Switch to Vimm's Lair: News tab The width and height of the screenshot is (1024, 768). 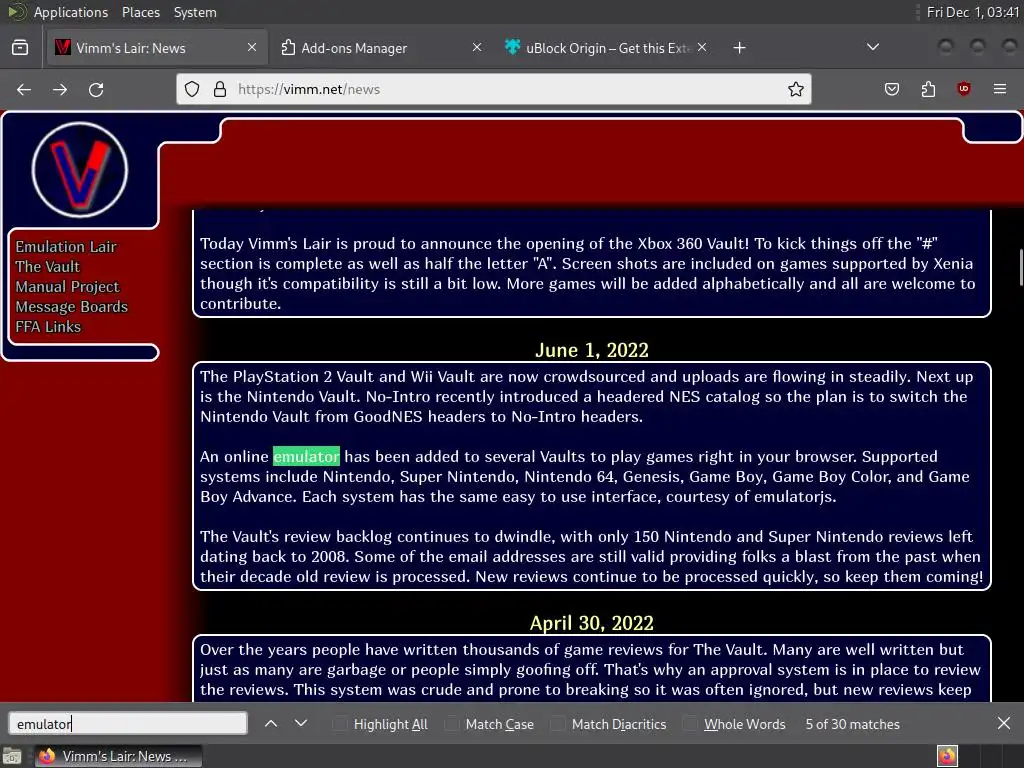(x=157, y=48)
